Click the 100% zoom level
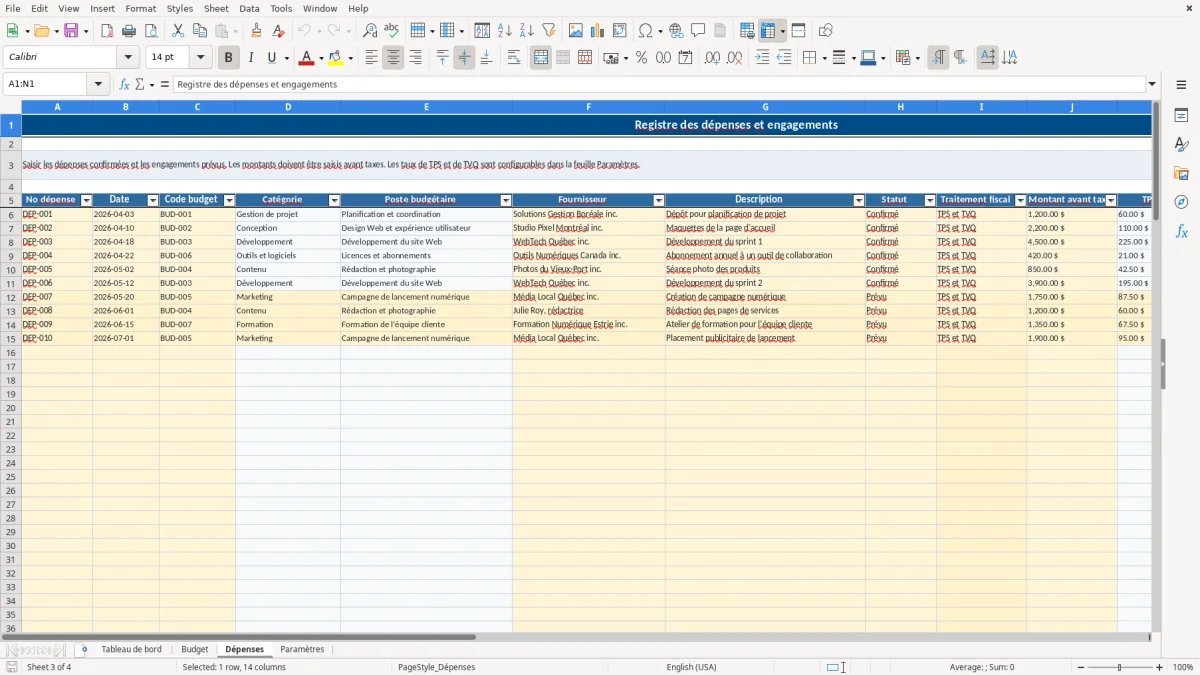Screen dimensions: 1200x675 pos(1182,667)
